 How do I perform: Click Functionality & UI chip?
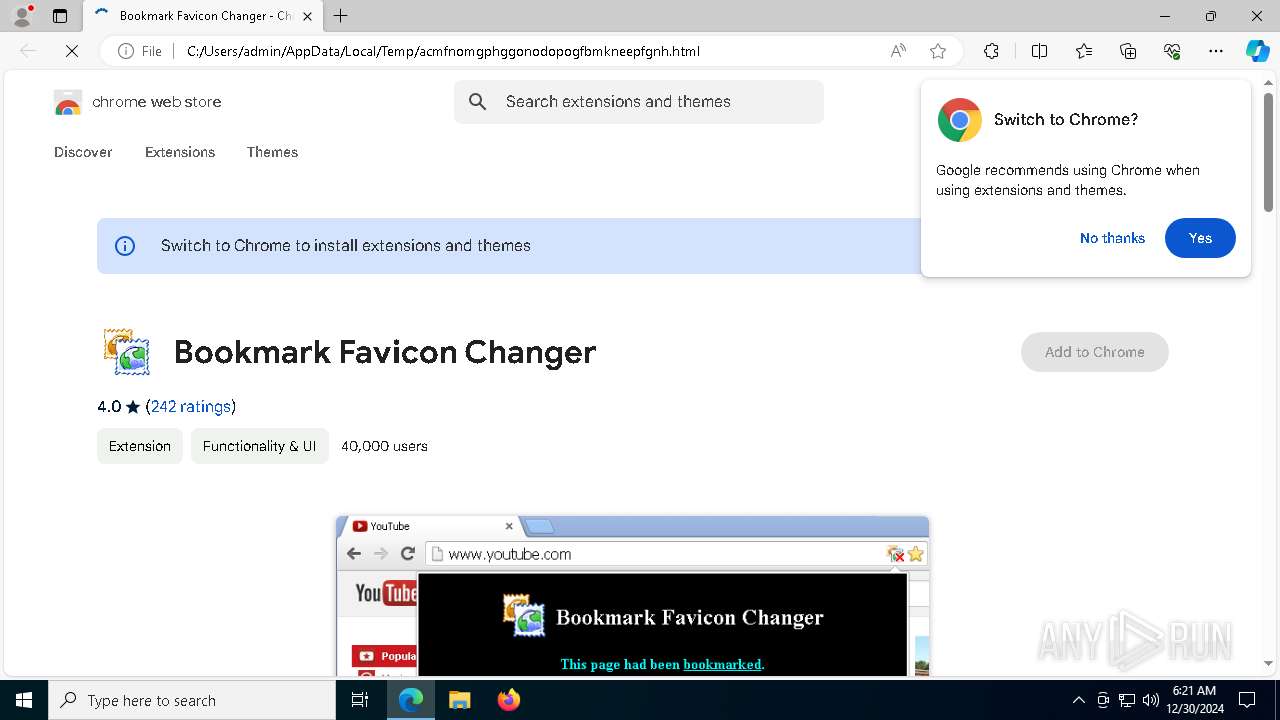click(259, 446)
